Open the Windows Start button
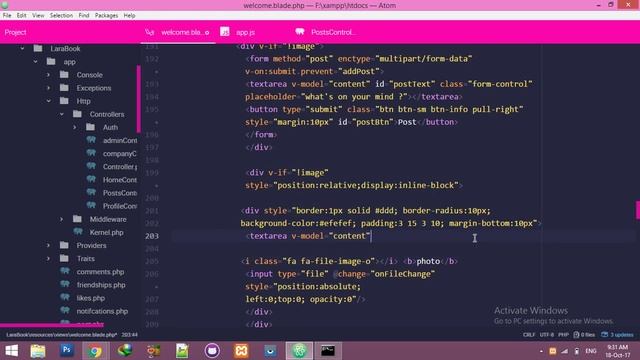The width and height of the screenshot is (640, 360). (x=11, y=351)
